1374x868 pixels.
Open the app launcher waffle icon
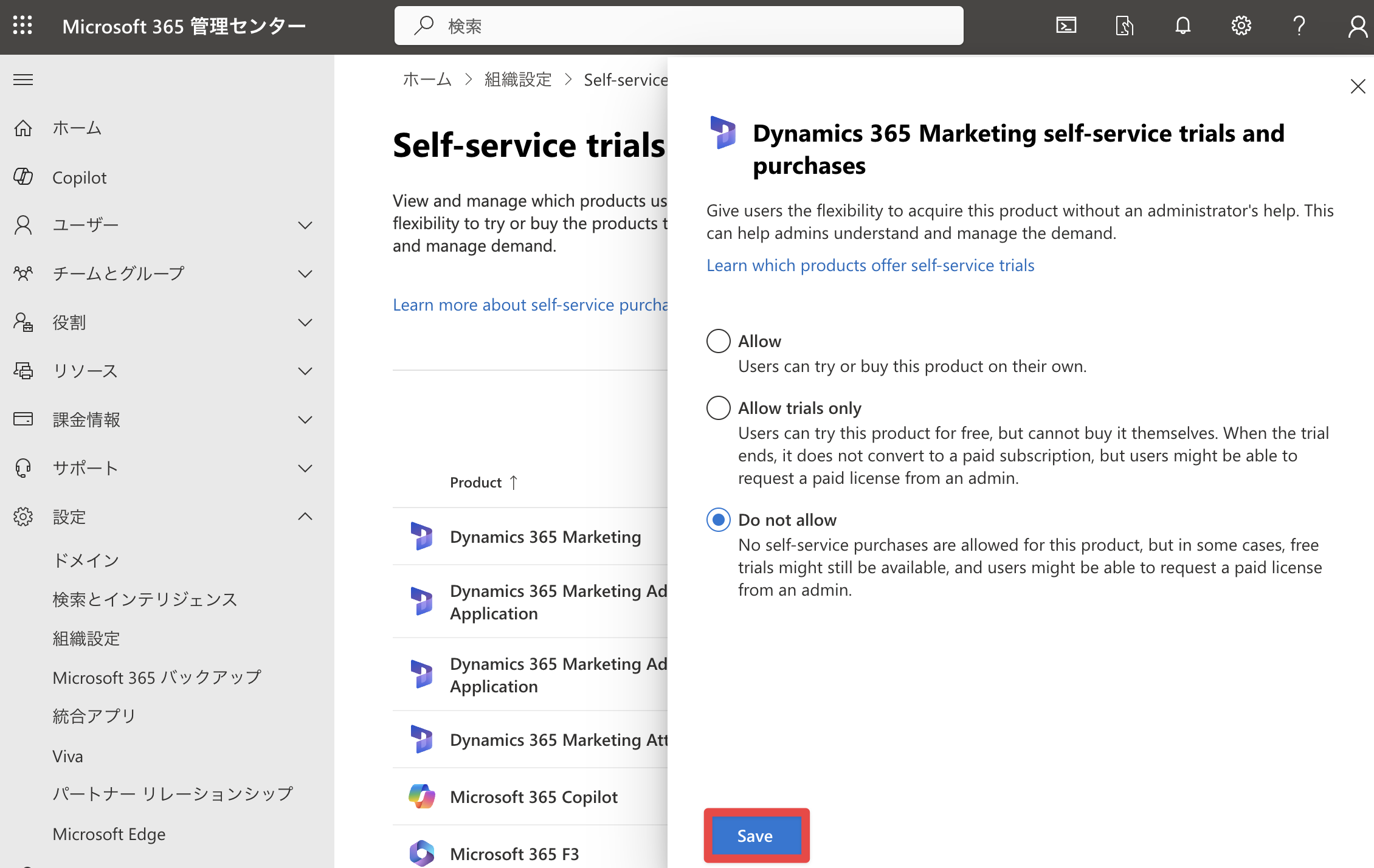[x=22, y=26]
